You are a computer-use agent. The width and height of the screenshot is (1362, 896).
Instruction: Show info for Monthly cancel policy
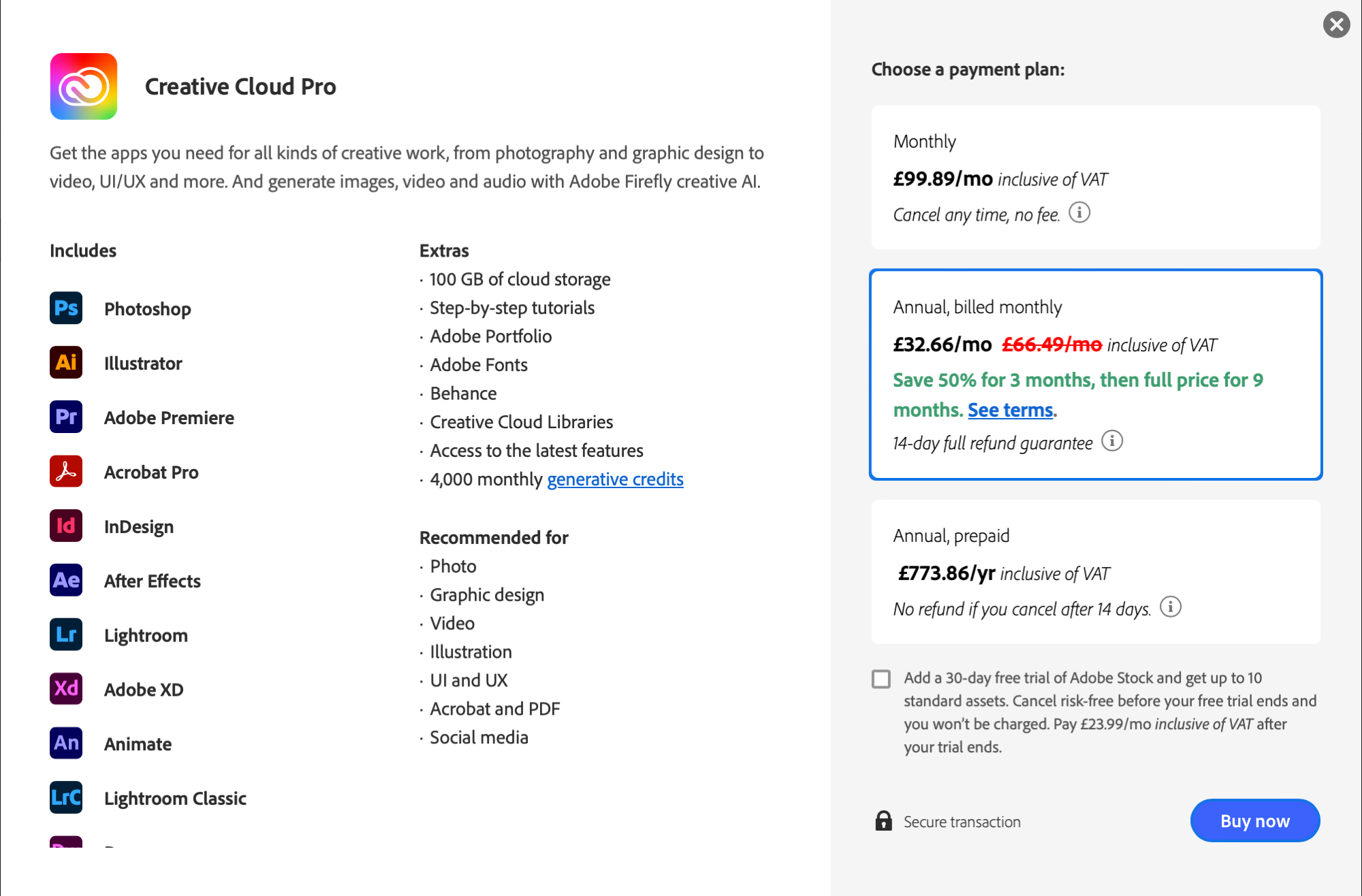click(1079, 213)
